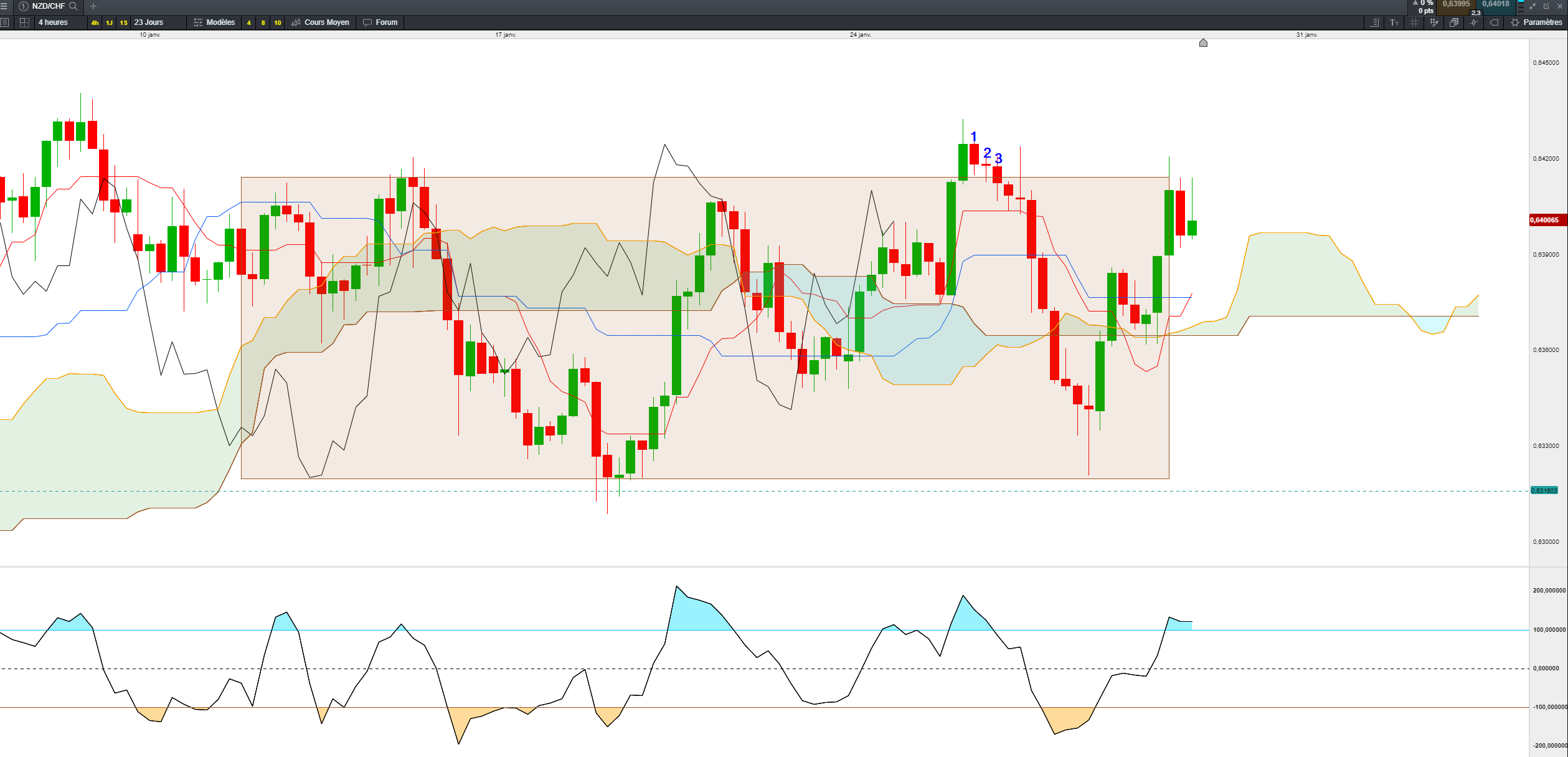This screenshot has width=1568, height=757.
Task: Open the chart layout grid icon
Action: 24,22
